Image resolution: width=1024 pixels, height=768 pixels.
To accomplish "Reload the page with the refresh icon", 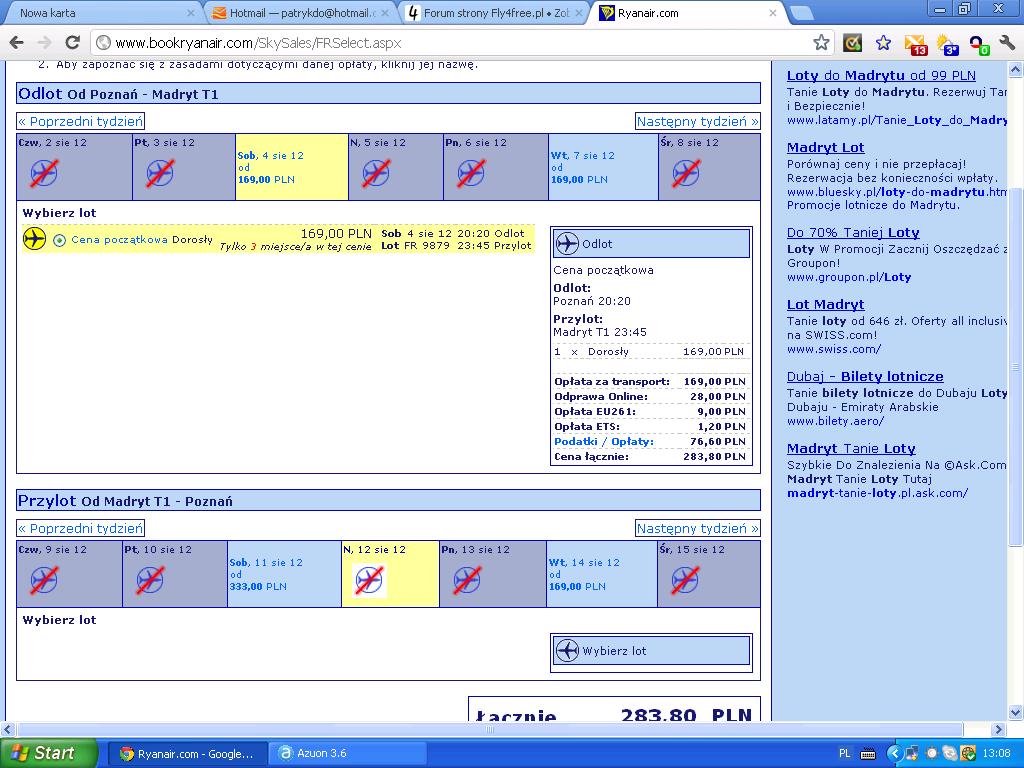I will [72, 42].
